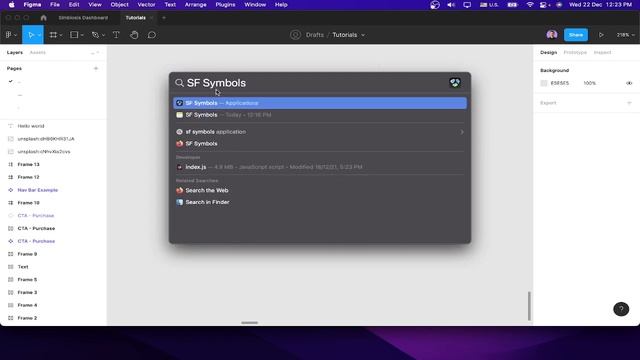The width and height of the screenshot is (640, 360).
Task: Go to Figma home icon
Action: coord(43,18)
